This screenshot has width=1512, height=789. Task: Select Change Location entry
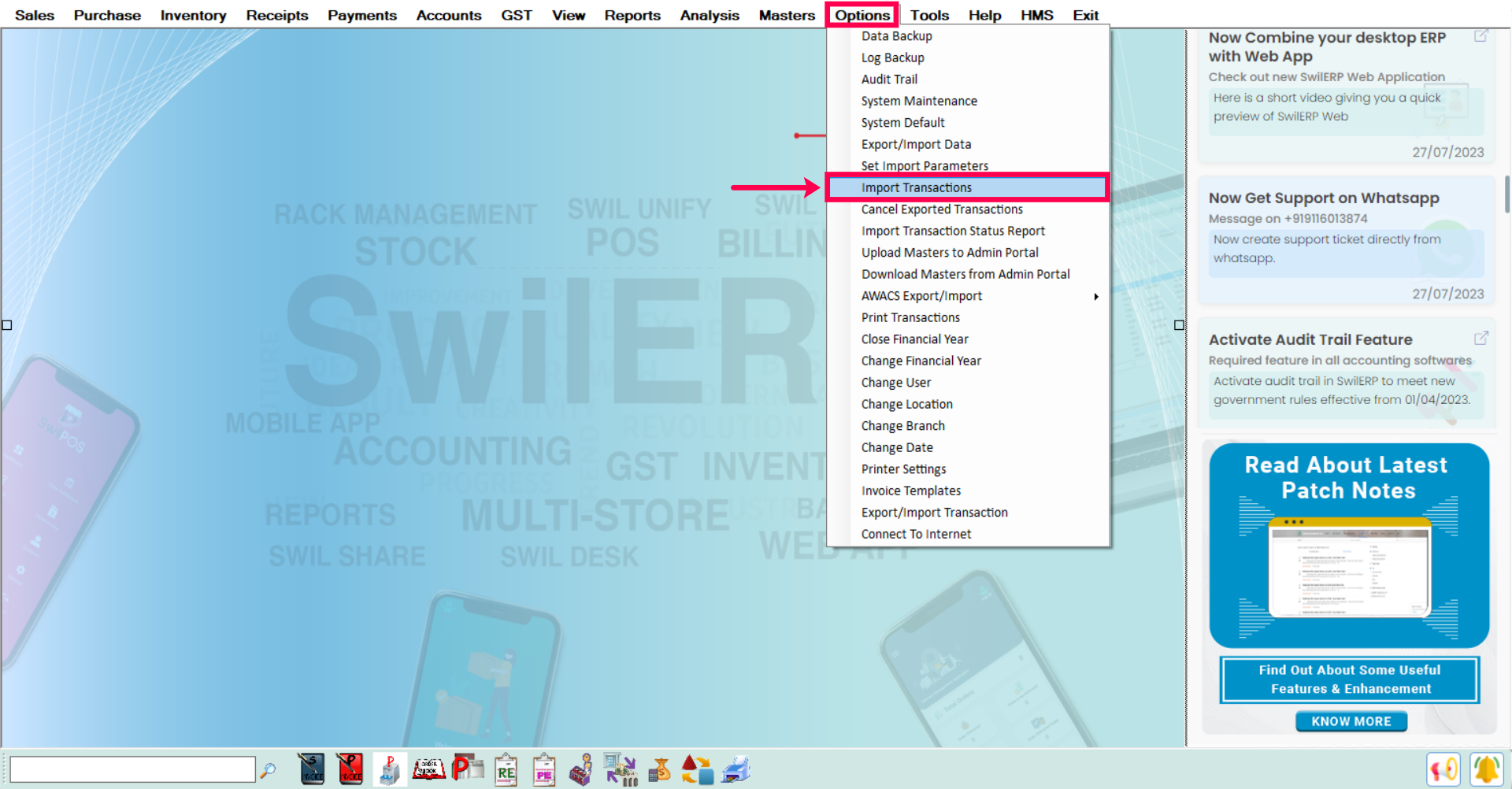[968, 404]
